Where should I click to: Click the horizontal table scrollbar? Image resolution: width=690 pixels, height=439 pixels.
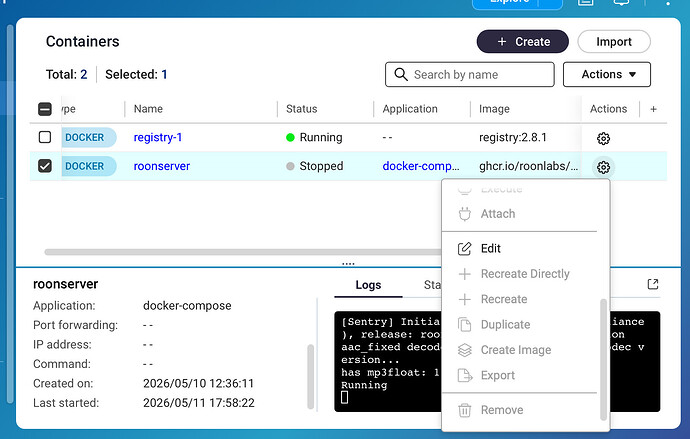[243, 252]
